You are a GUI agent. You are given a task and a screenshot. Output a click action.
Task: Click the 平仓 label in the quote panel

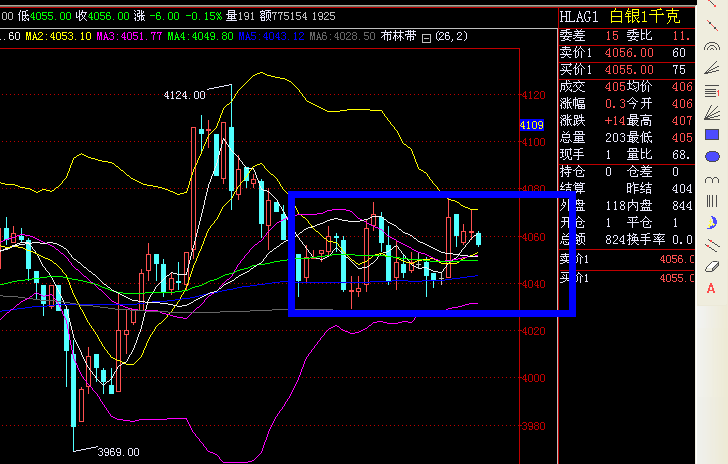click(639, 222)
